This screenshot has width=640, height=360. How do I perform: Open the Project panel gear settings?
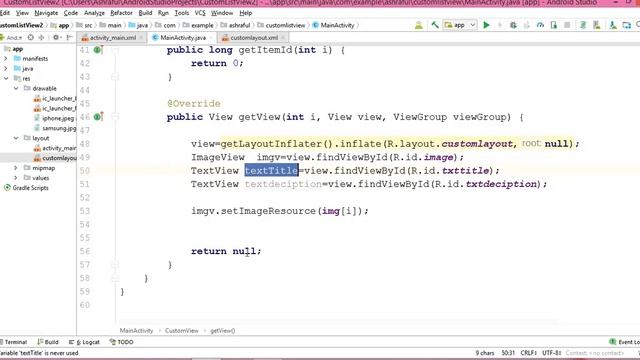coord(57,38)
